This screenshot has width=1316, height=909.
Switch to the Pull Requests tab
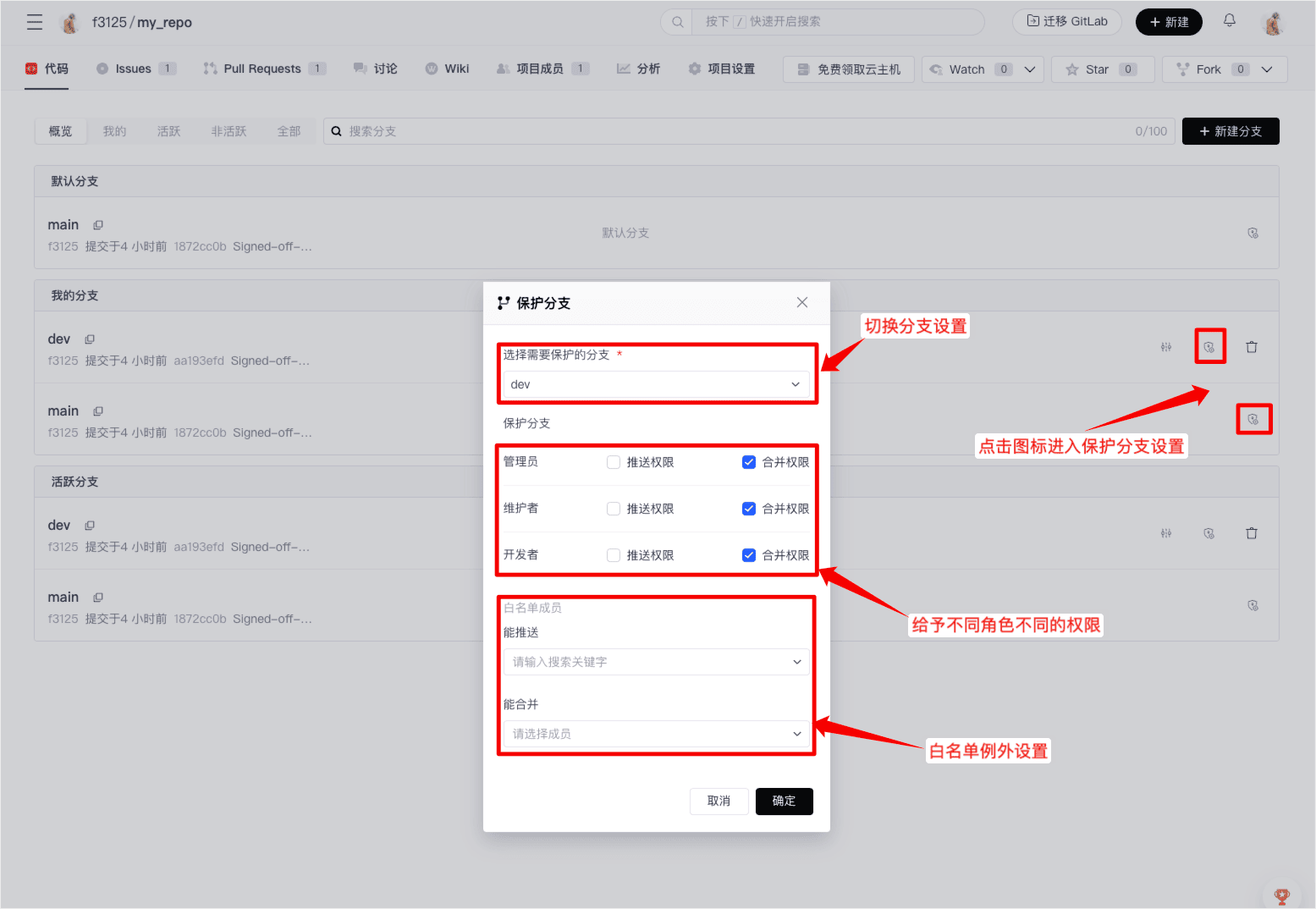click(x=262, y=69)
